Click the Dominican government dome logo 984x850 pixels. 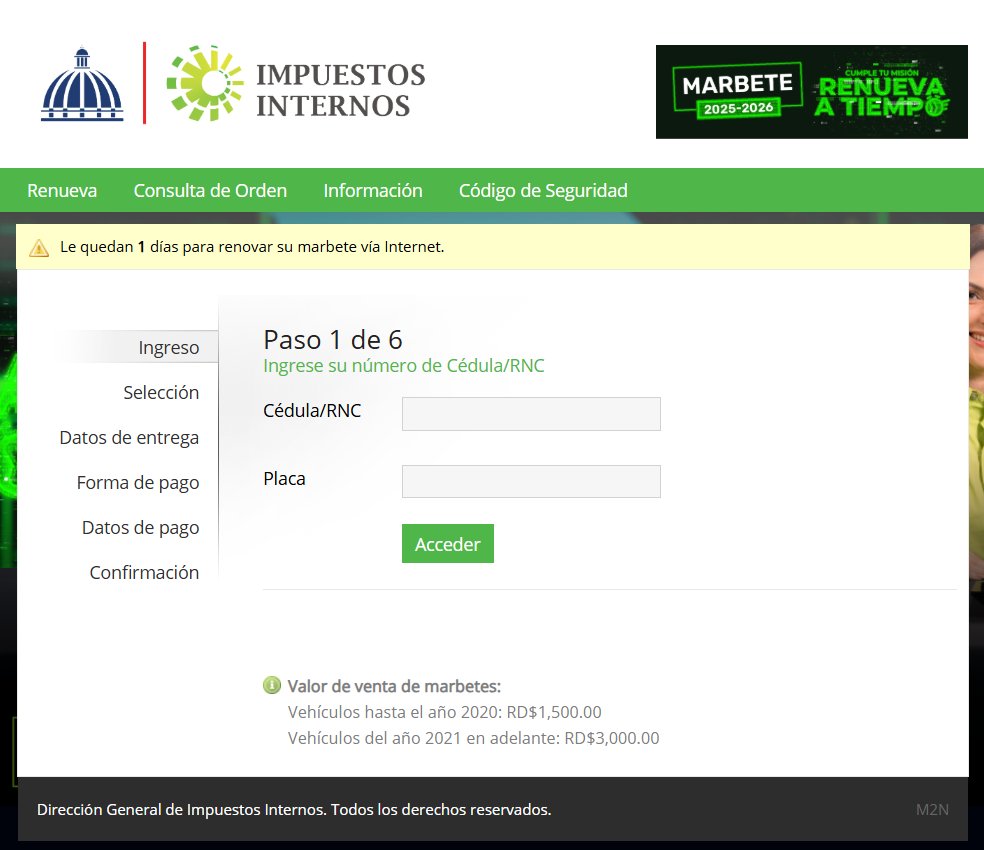pyautogui.click(x=82, y=85)
